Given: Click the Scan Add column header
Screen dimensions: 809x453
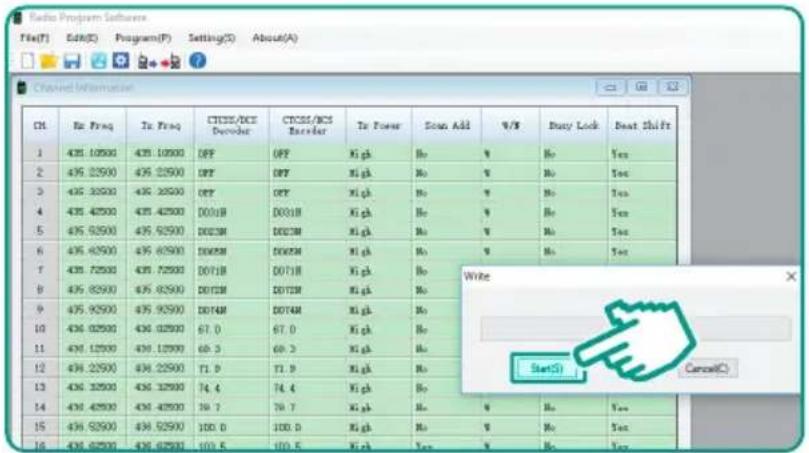Looking at the screenshot, I should [x=447, y=125].
